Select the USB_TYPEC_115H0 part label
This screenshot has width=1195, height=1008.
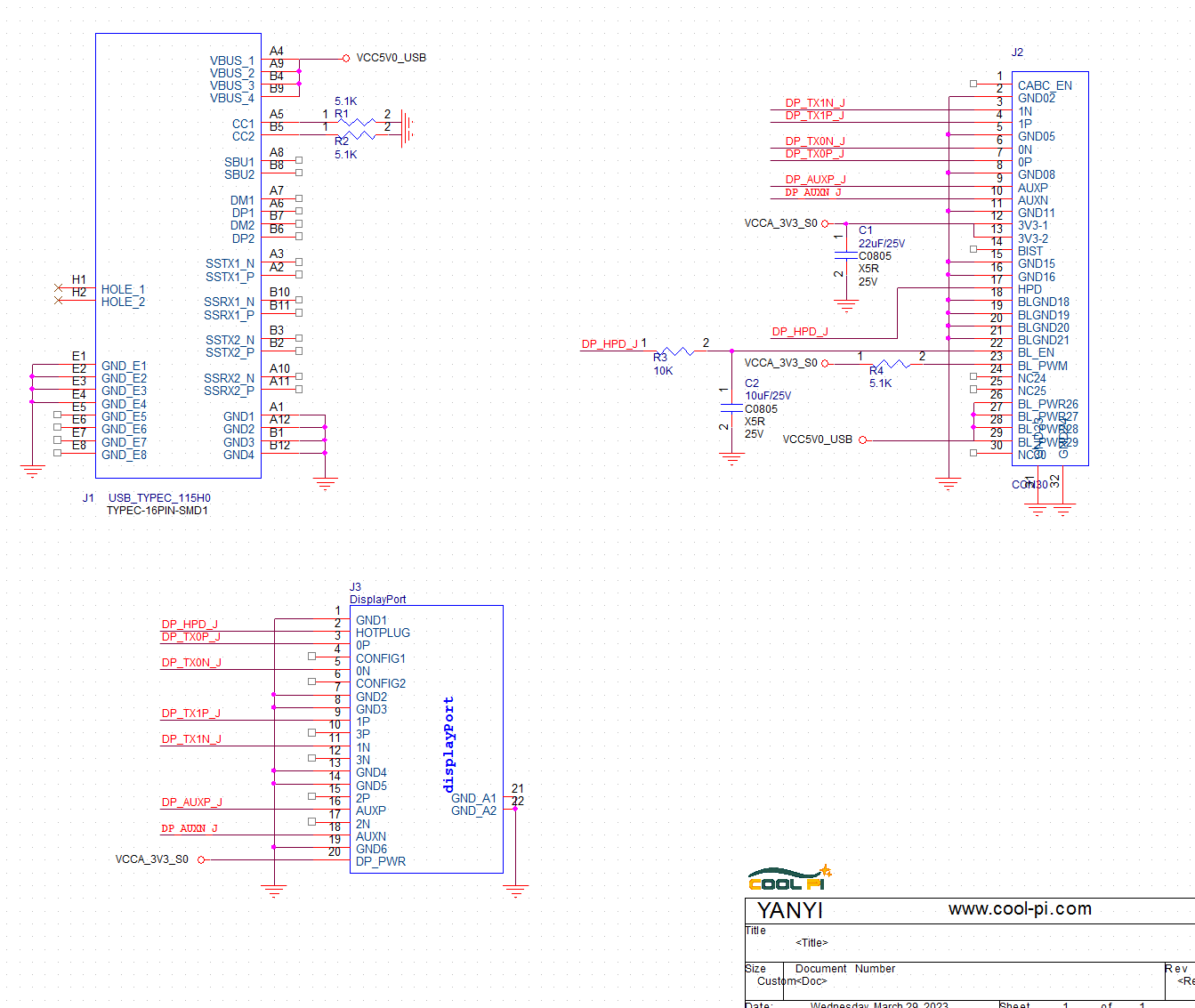159,498
